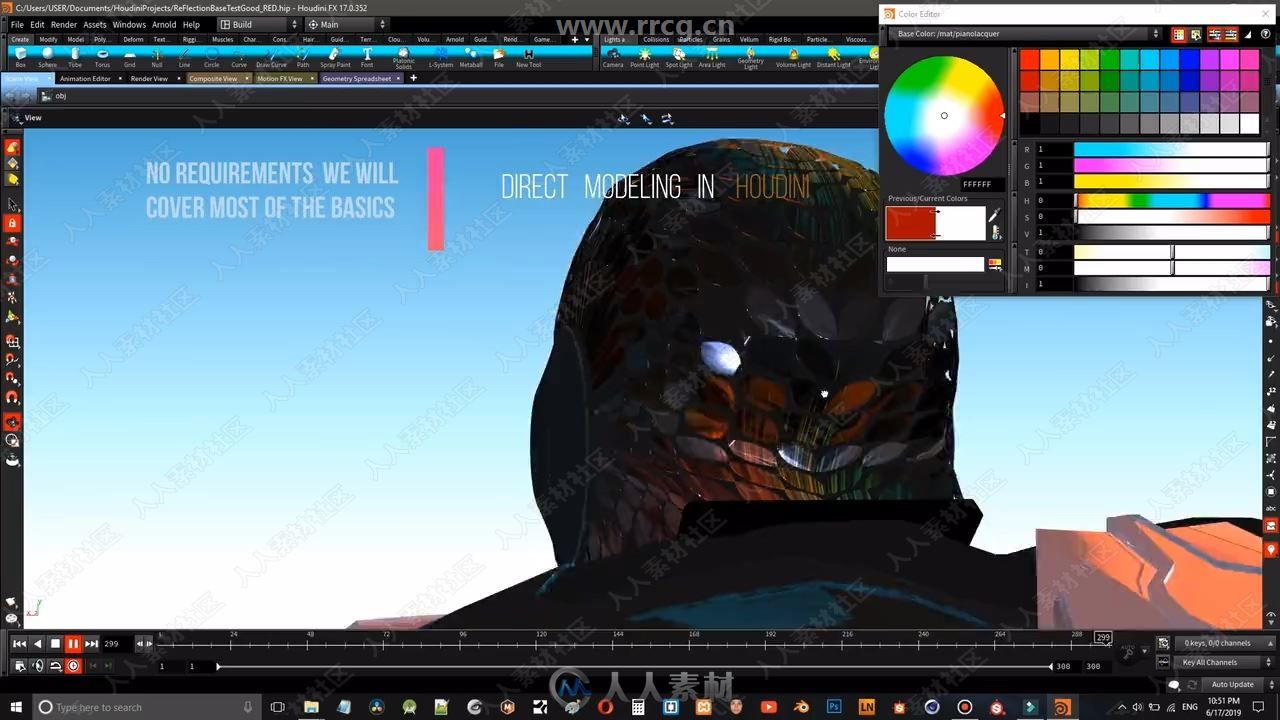The height and width of the screenshot is (720, 1280).
Task: Toggle the HSV sliders display button
Action: 1231,34
